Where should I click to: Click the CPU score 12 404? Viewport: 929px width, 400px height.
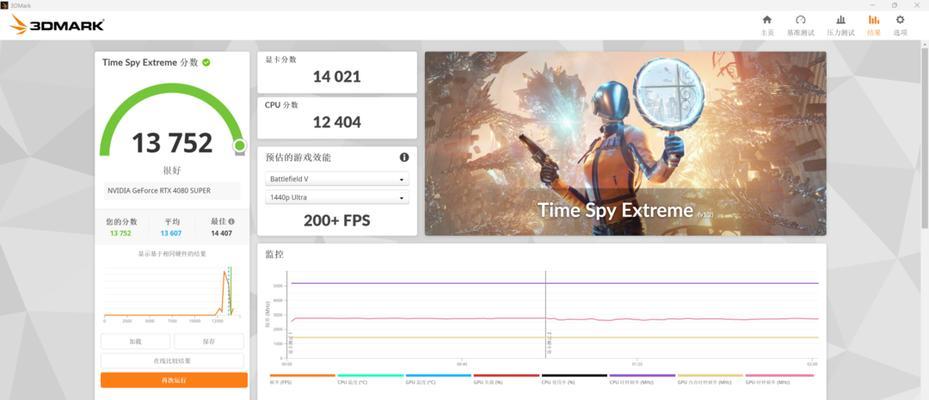pos(337,122)
